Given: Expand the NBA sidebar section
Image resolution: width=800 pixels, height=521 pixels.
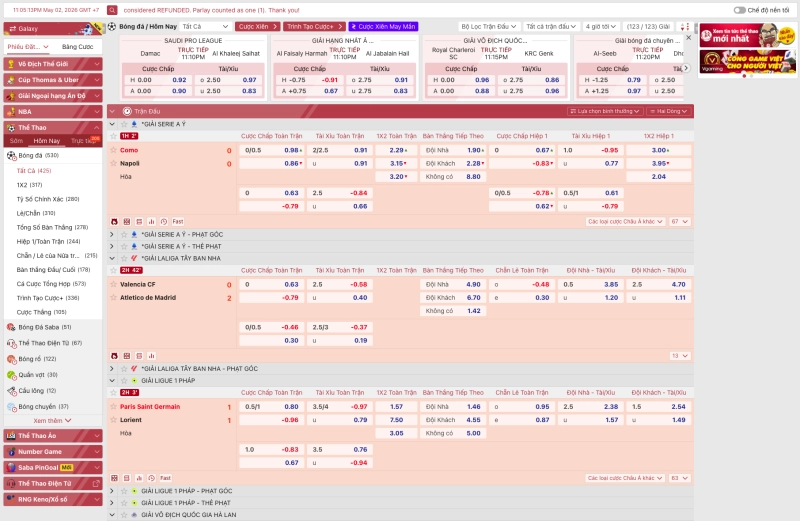Looking at the screenshot, I should 53,111.
